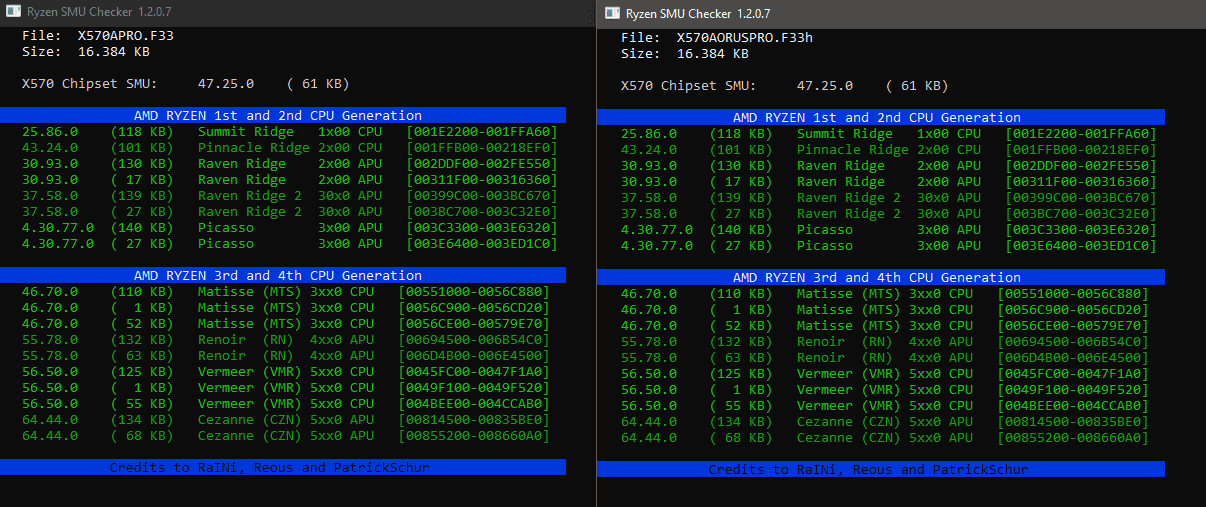Click address [003BC700-003C32E0] in right window

(x=1081, y=214)
